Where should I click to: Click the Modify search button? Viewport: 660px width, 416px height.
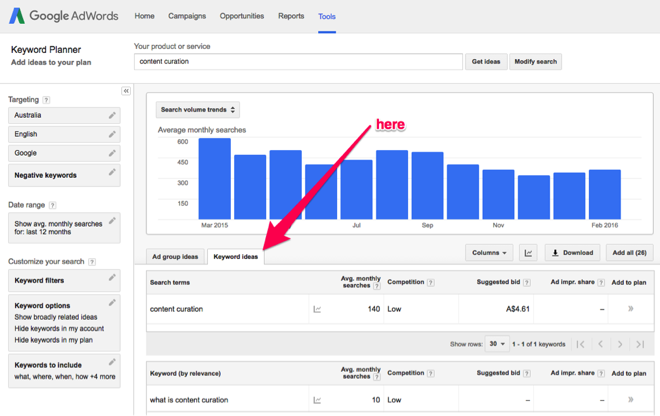(x=535, y=61)
